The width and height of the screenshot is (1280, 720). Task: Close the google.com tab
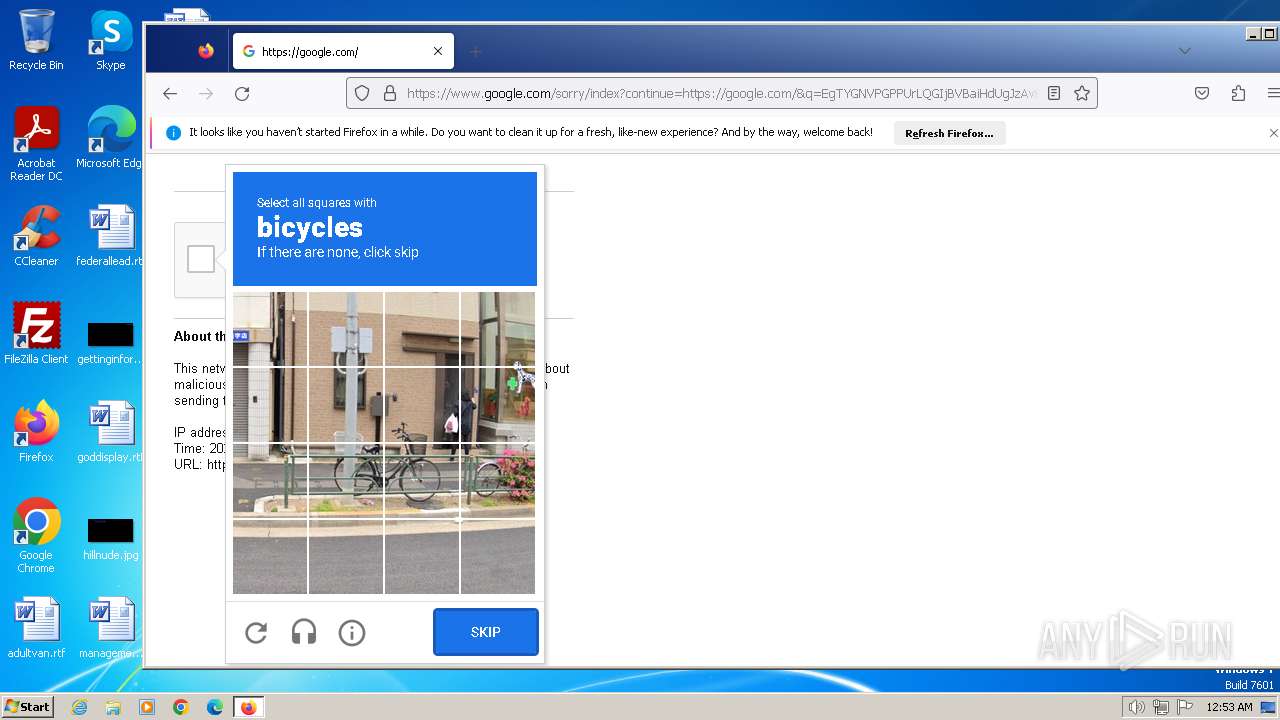[438, 51]
